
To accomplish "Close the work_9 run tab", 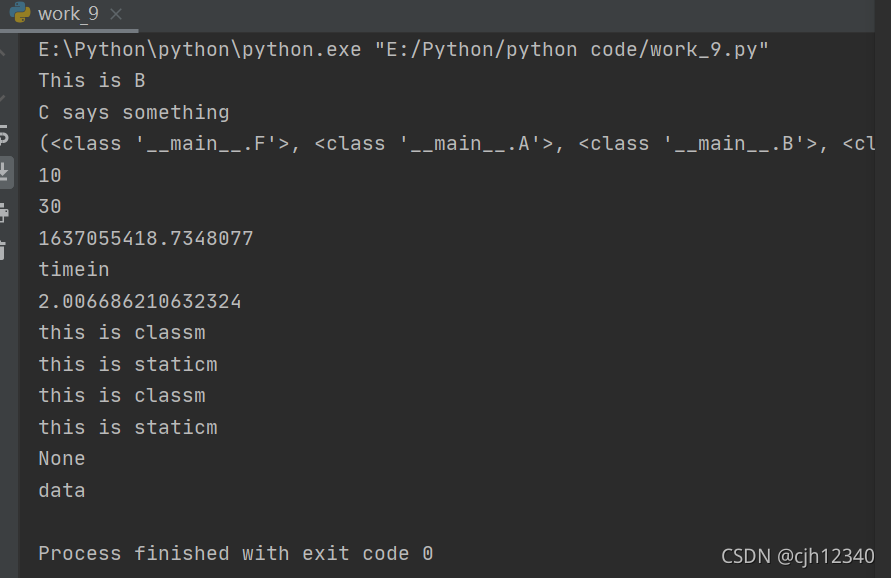I will [116, 14].
